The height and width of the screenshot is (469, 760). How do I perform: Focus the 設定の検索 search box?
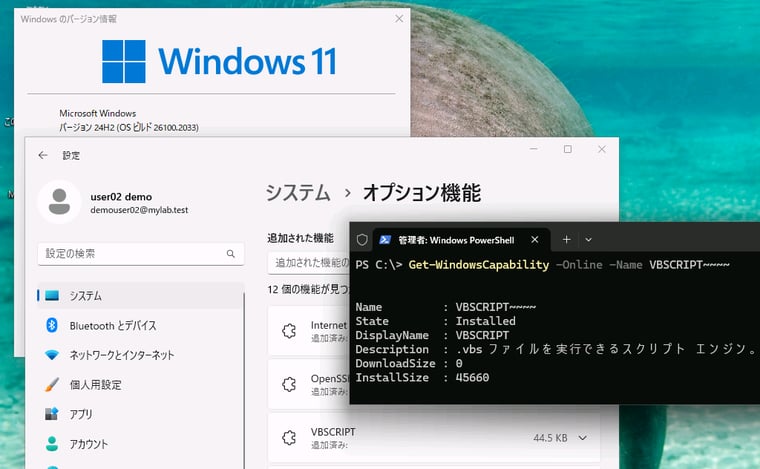click(x=141, y=253)
